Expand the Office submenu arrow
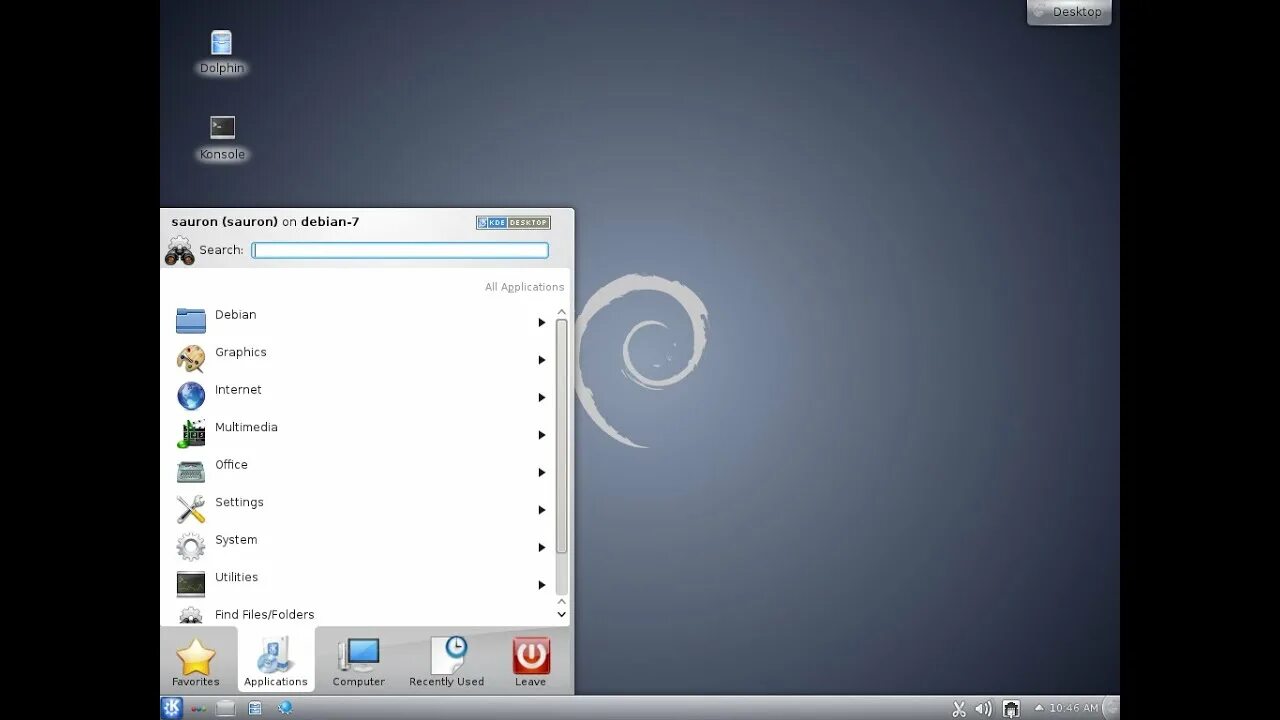The image size is (1280, 720). [x=542, y=472]
